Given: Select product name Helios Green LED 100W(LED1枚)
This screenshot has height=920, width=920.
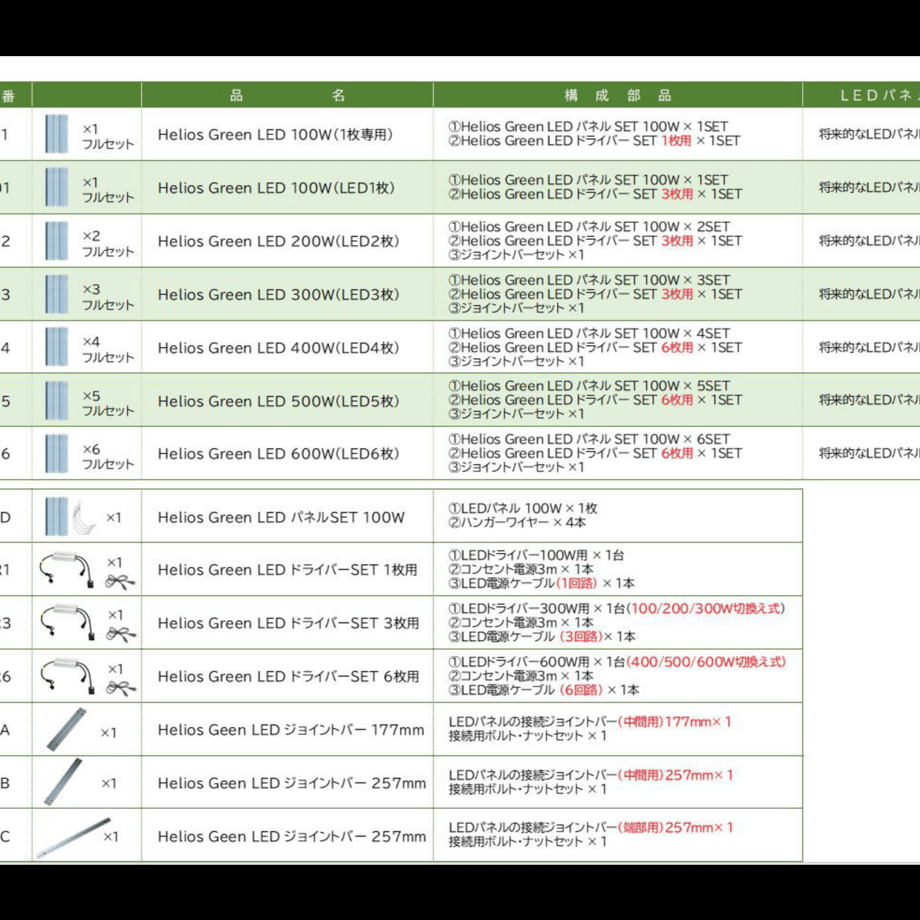Looking at the screenshot, I should pos(276,188).
